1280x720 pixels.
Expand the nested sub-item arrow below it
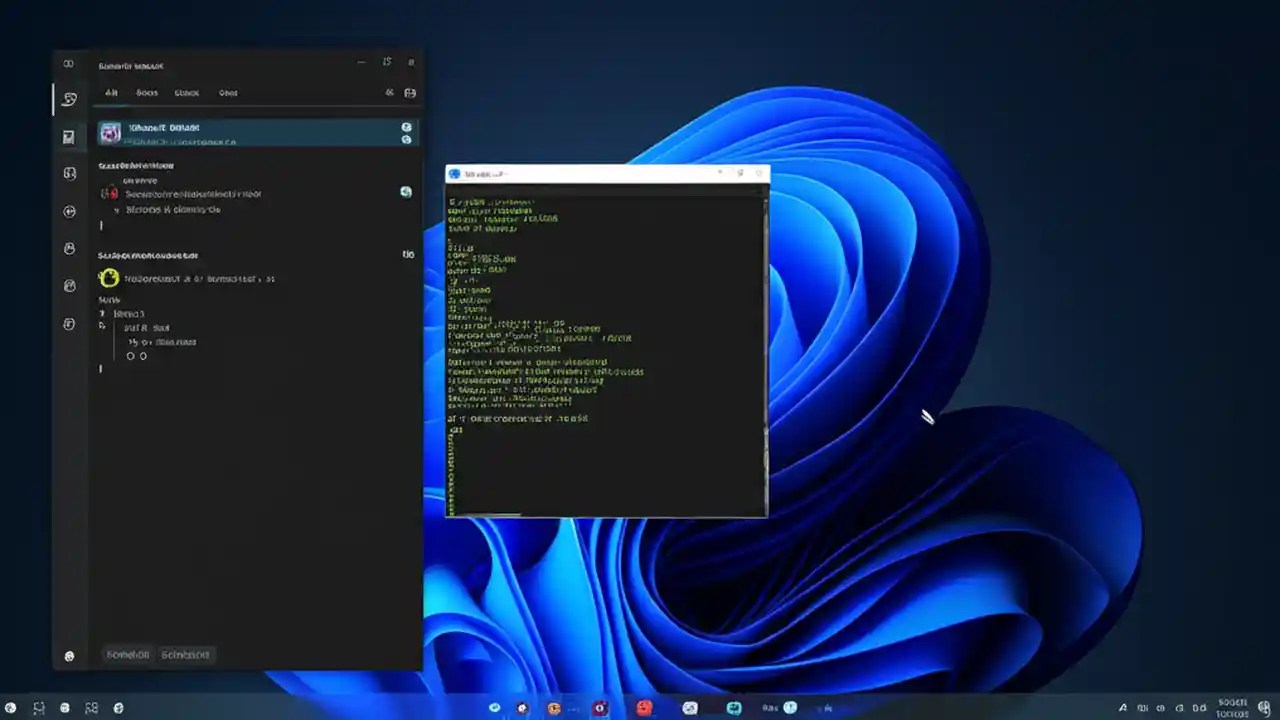click(103, 326)
